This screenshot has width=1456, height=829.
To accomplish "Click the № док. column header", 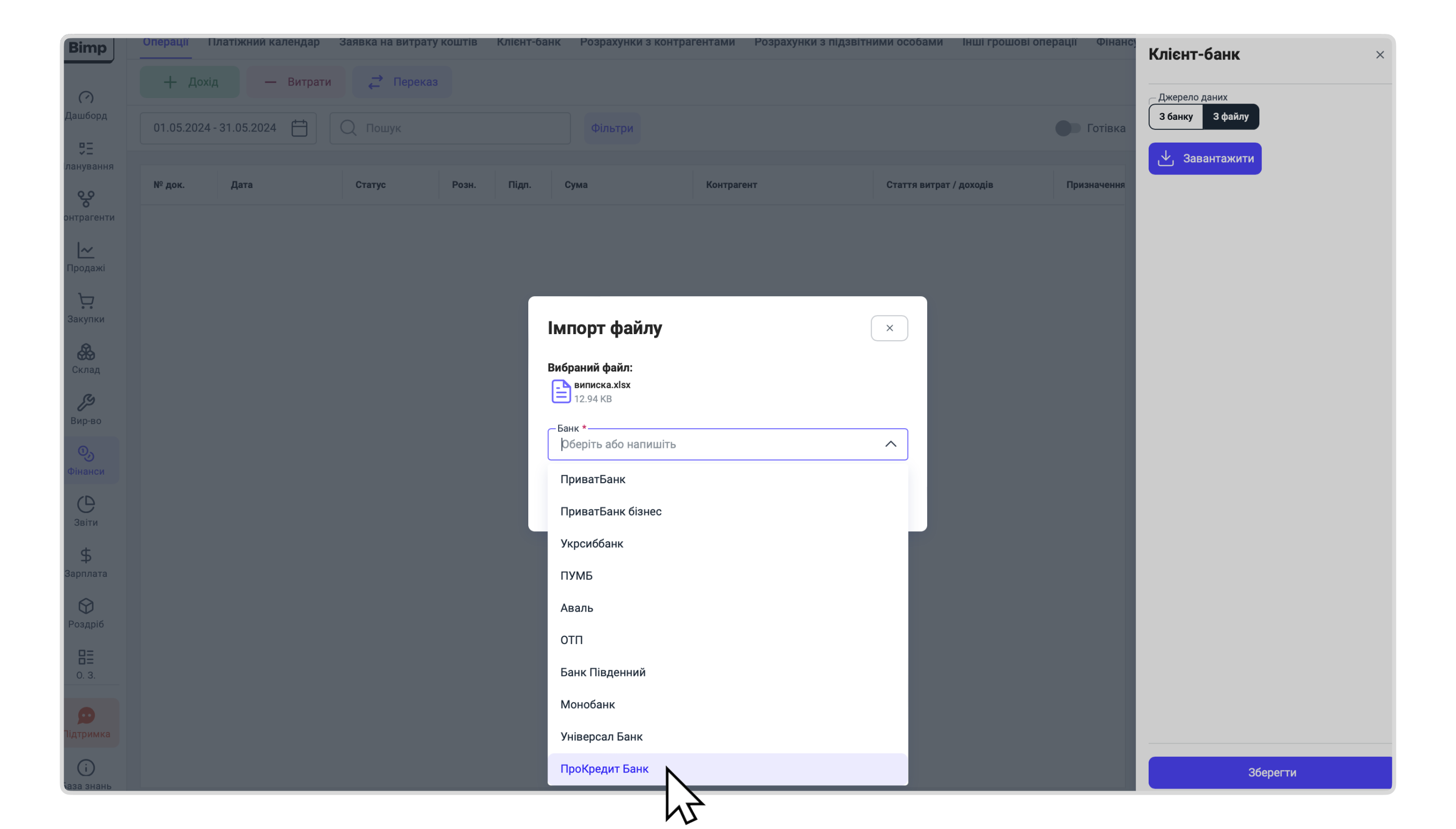I will point(169,185).
